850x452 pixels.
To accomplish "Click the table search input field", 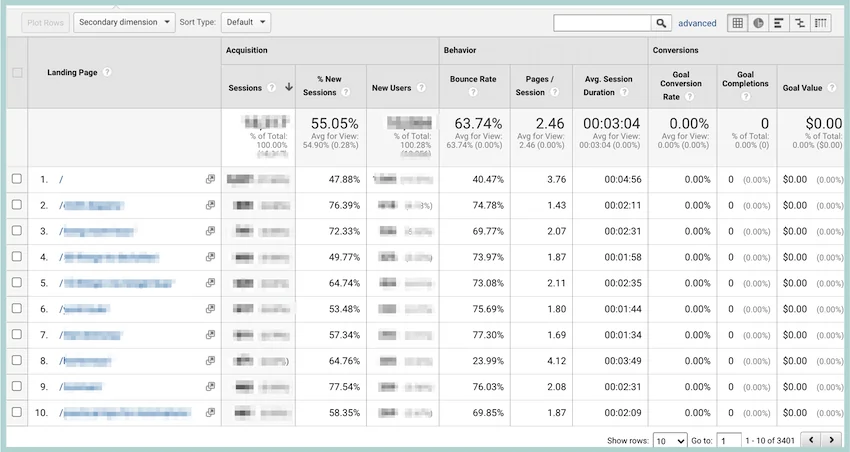I will [x=602, y=23].
